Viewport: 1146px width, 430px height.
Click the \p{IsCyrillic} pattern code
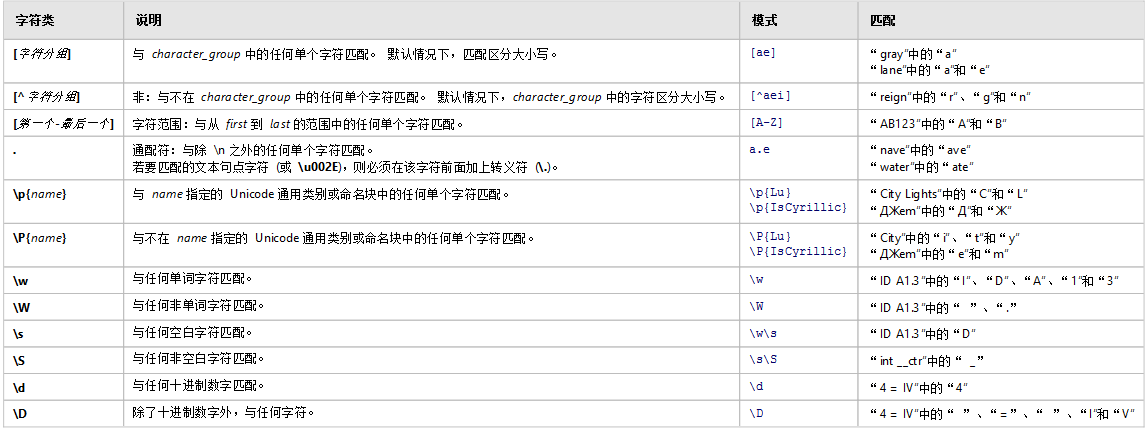point(798,208)
